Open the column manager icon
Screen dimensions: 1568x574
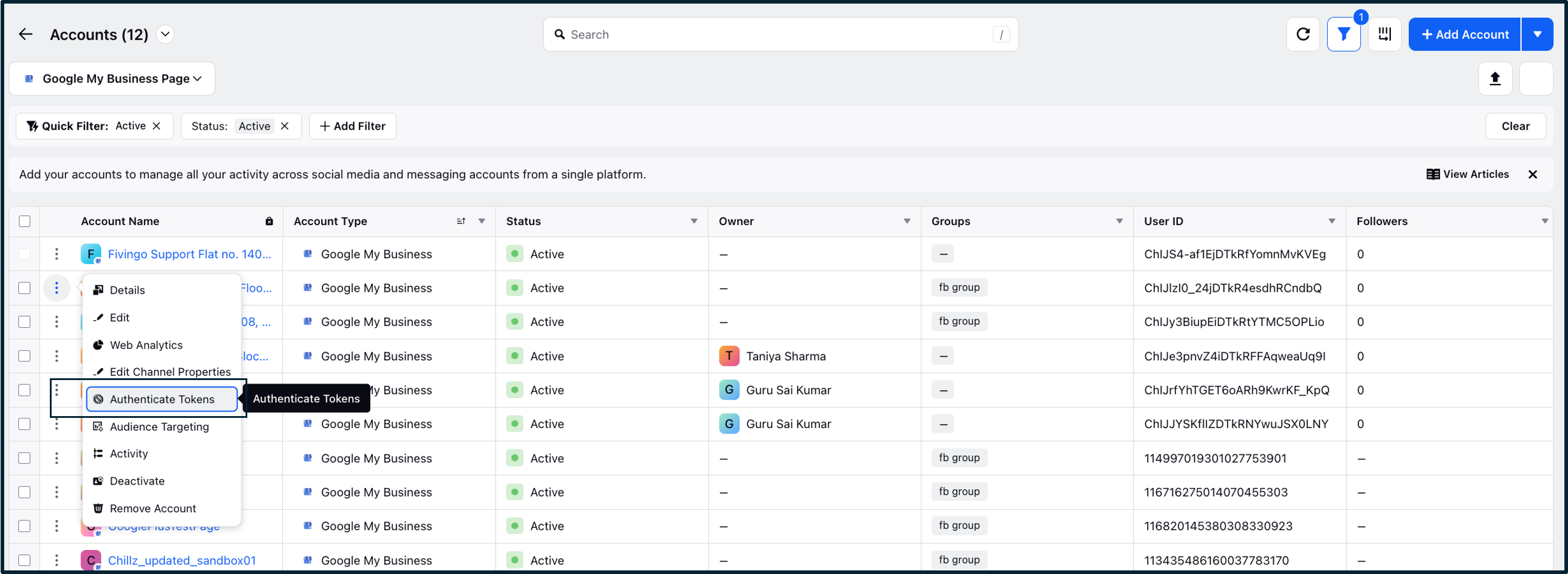[1384, 35]
